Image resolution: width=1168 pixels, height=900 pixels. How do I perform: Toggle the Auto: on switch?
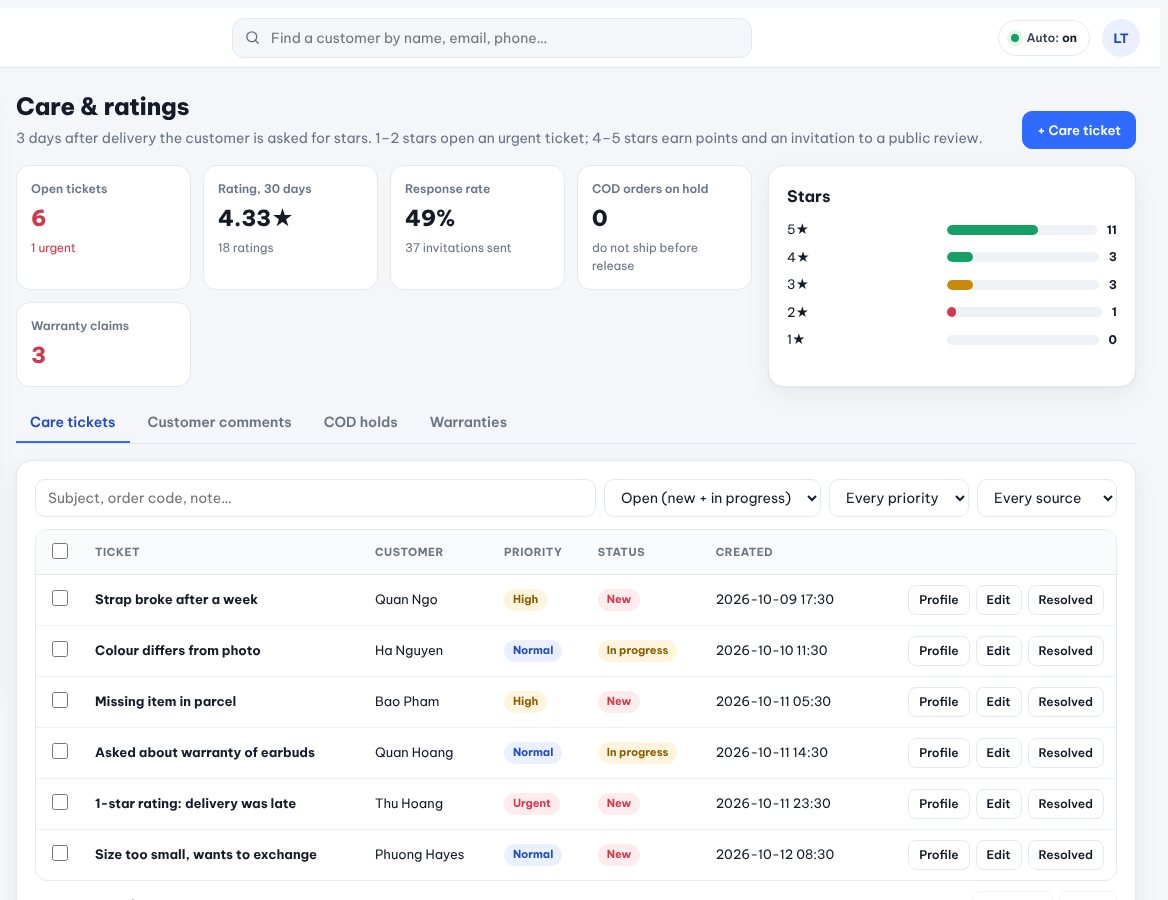point(1043,38)
